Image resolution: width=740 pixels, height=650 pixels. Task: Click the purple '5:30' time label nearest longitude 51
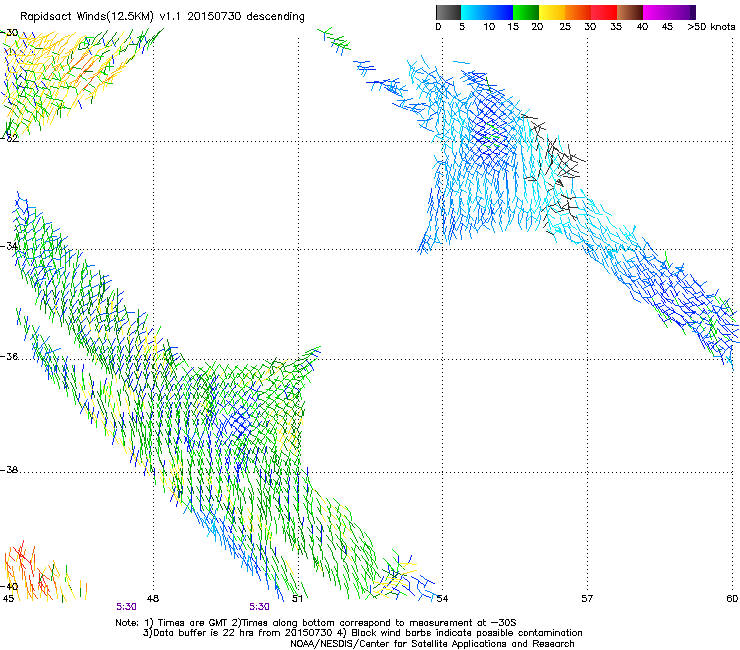[x=260, y=607]
